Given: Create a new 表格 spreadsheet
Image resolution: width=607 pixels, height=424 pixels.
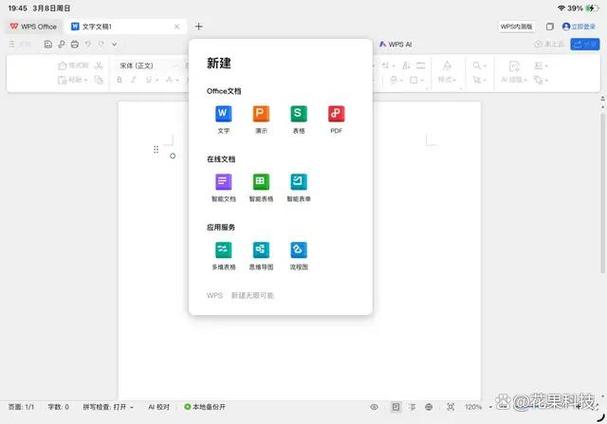Looking at the screenshot, I should coord(298,119).
